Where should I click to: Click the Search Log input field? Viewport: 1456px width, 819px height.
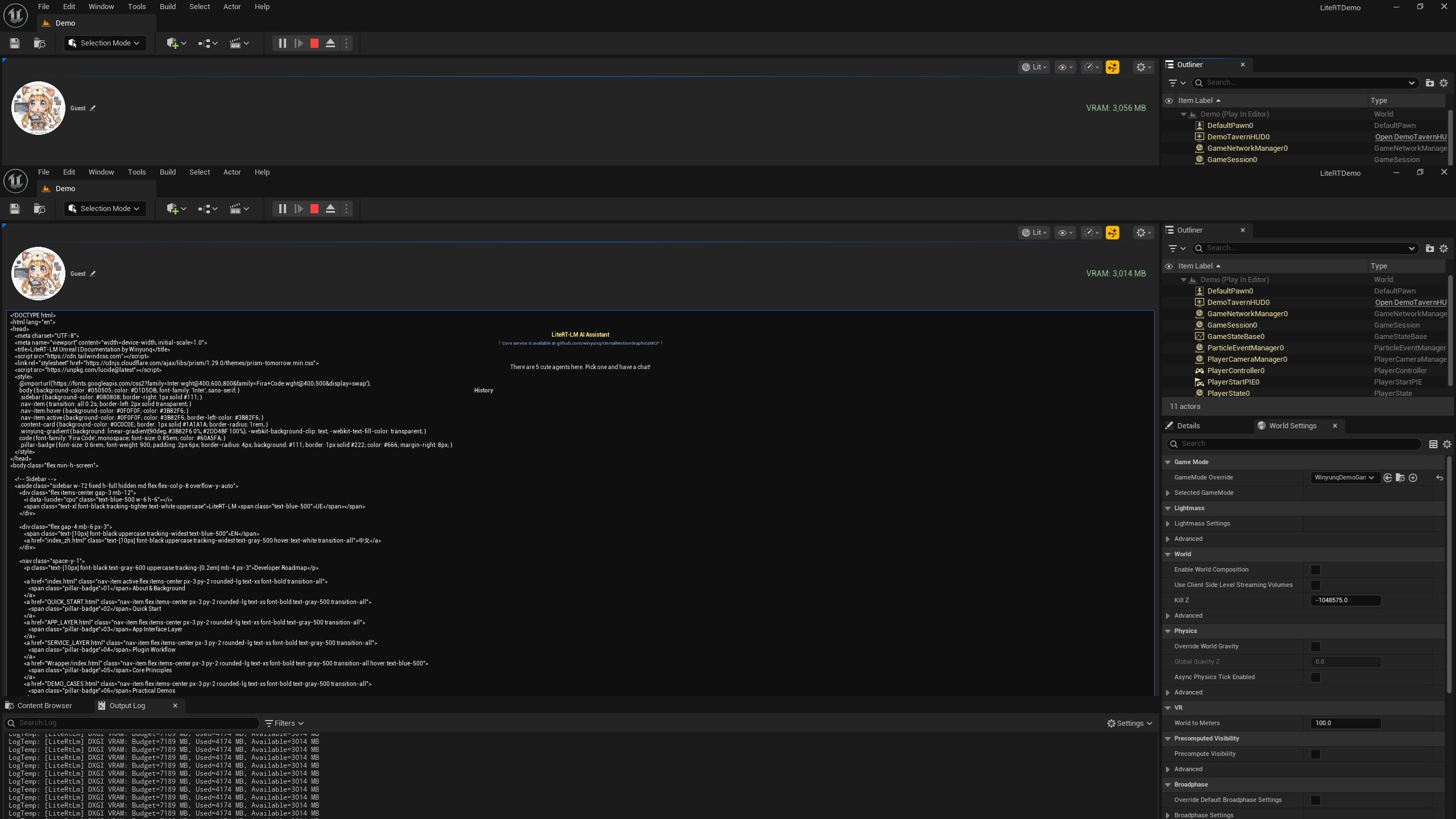[x=132, y=723]
